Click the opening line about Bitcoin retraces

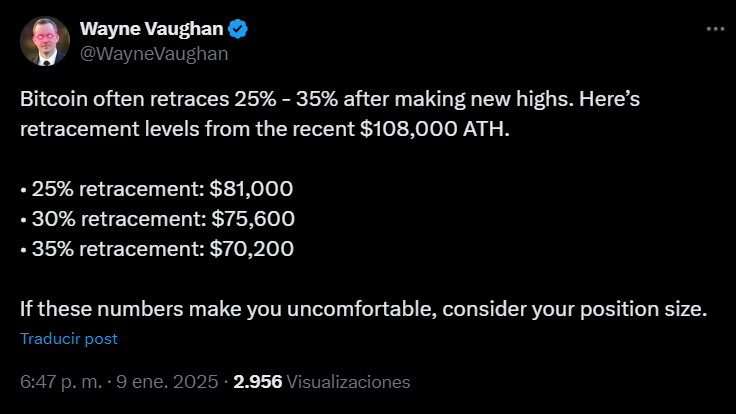pyautogui.click(x=330, y=99)
